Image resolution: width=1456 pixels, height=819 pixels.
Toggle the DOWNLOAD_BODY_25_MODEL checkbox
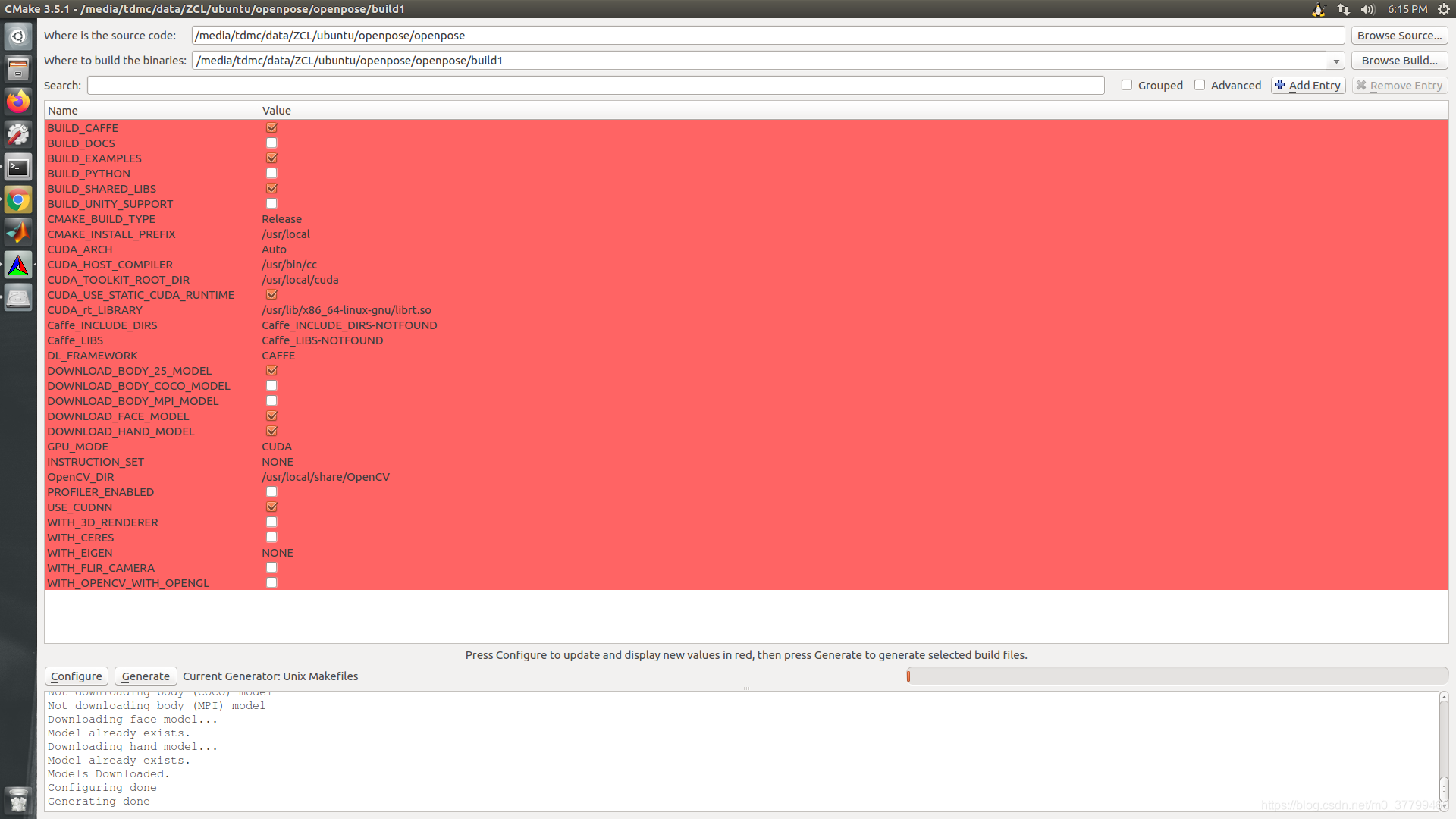[x=271, y=371]
